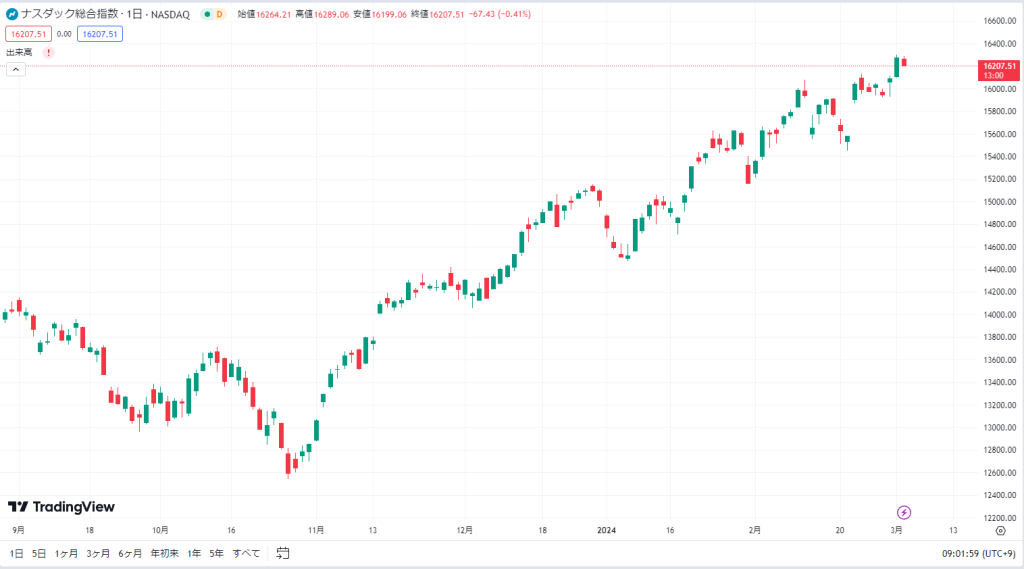Click the red sell price 16207.51 button
Screen dimensions: 1024x569
[29, 34]
